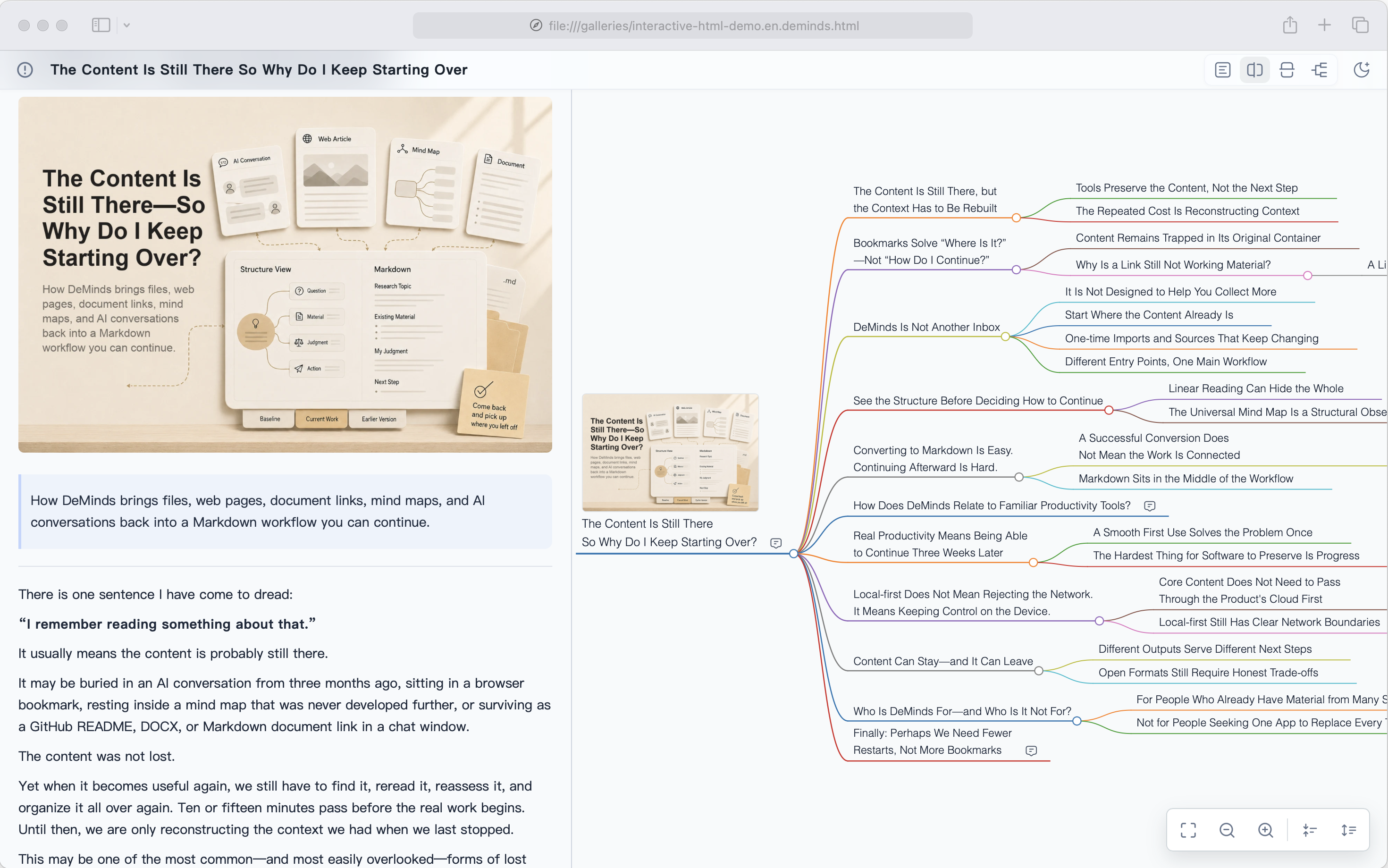Click the browser Share icon
1388x868 pixels.
tap(1290, 25)
